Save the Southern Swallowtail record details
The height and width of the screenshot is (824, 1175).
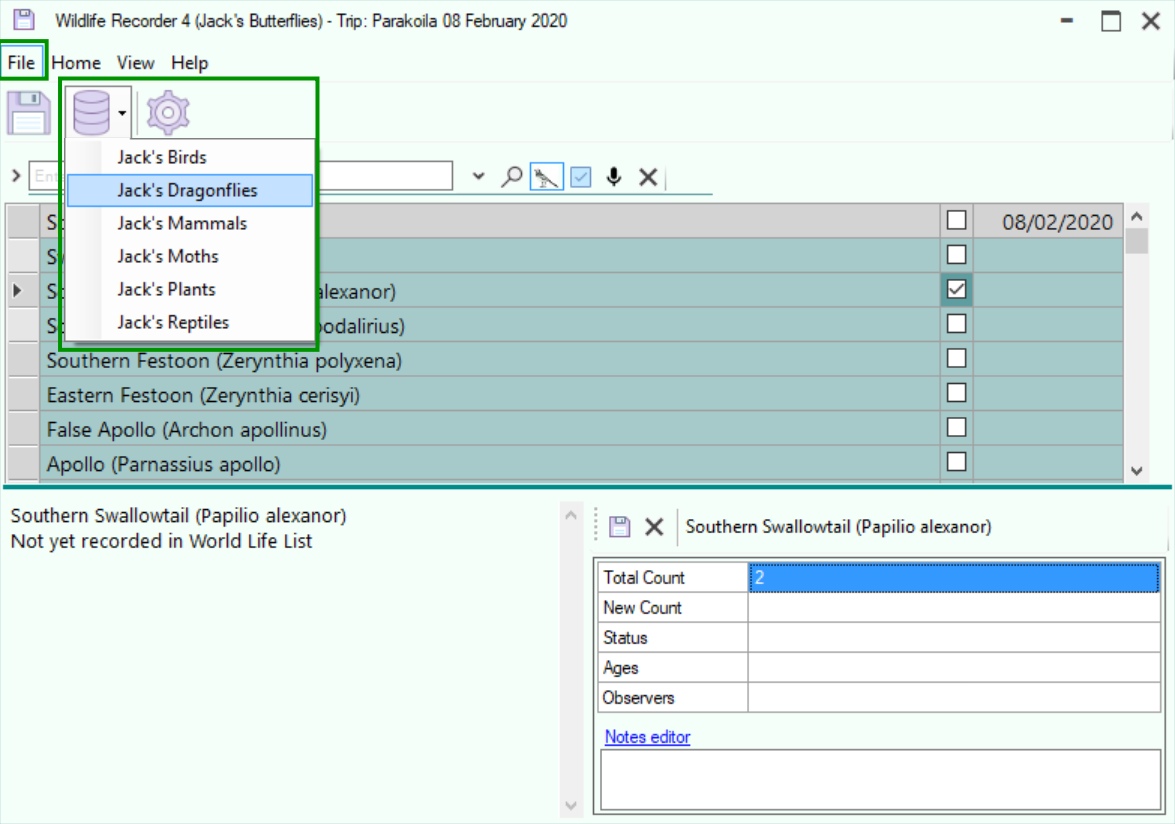620,527
